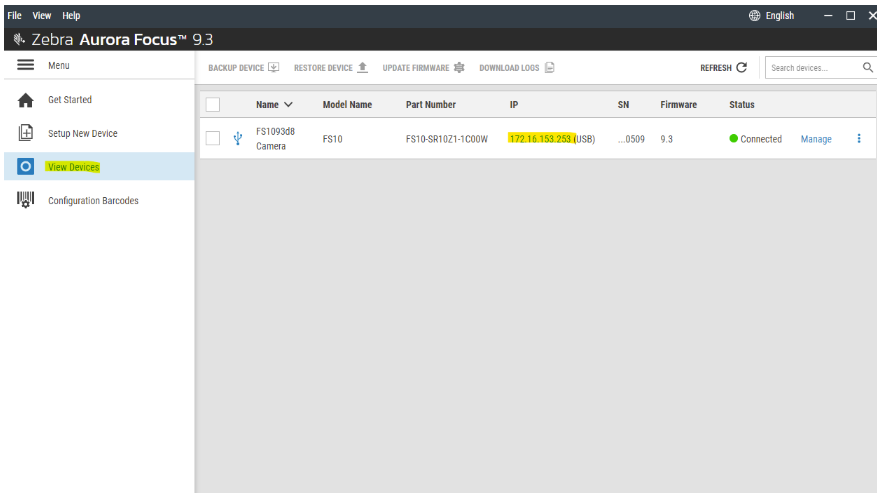Click the USB connection icon for FS1093d8
The image size is (880, 493).
(x=237, y=138)
